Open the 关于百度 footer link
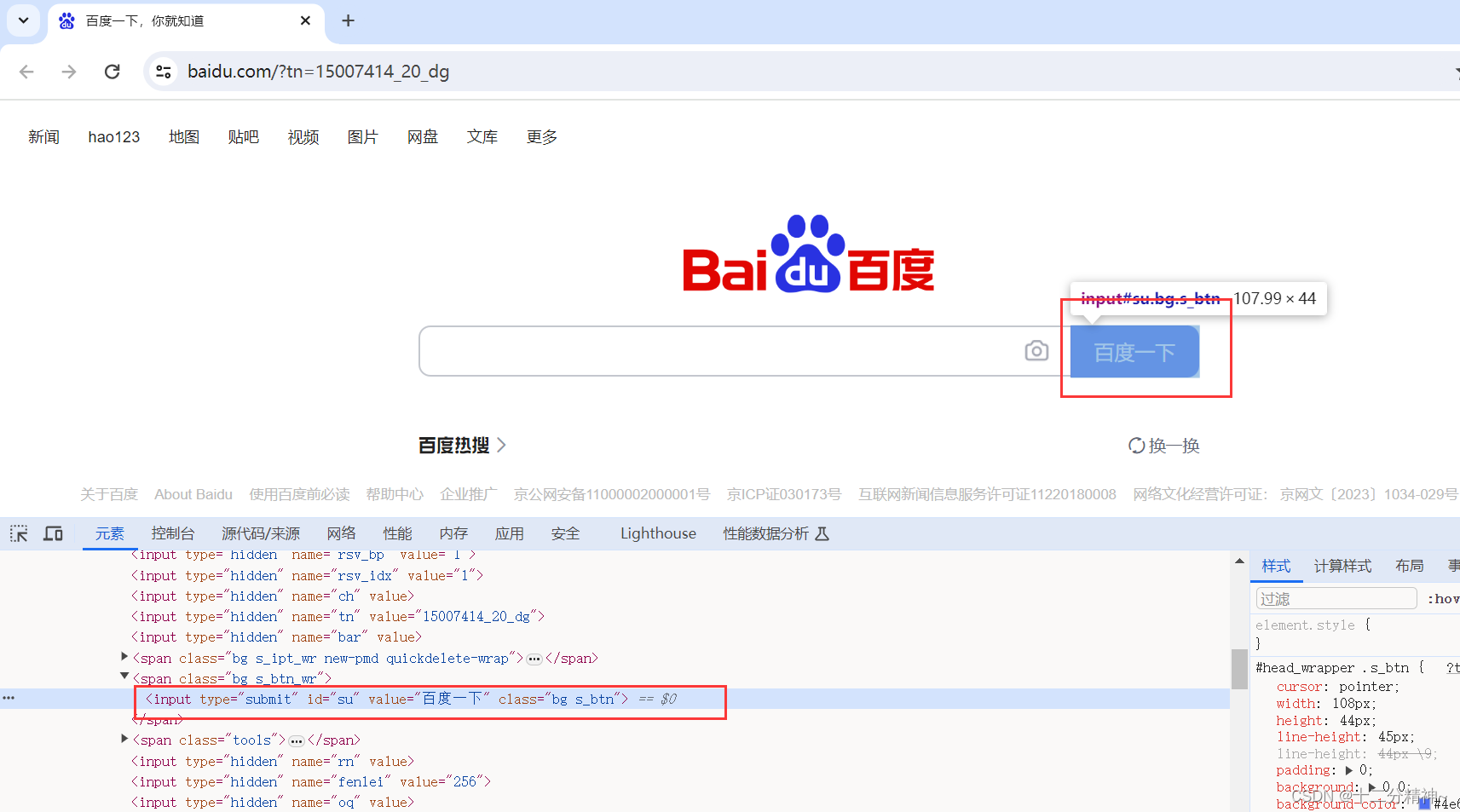The height and width of the screenshot is (812, 1460). pyautogui.click(x=109, y=494)
